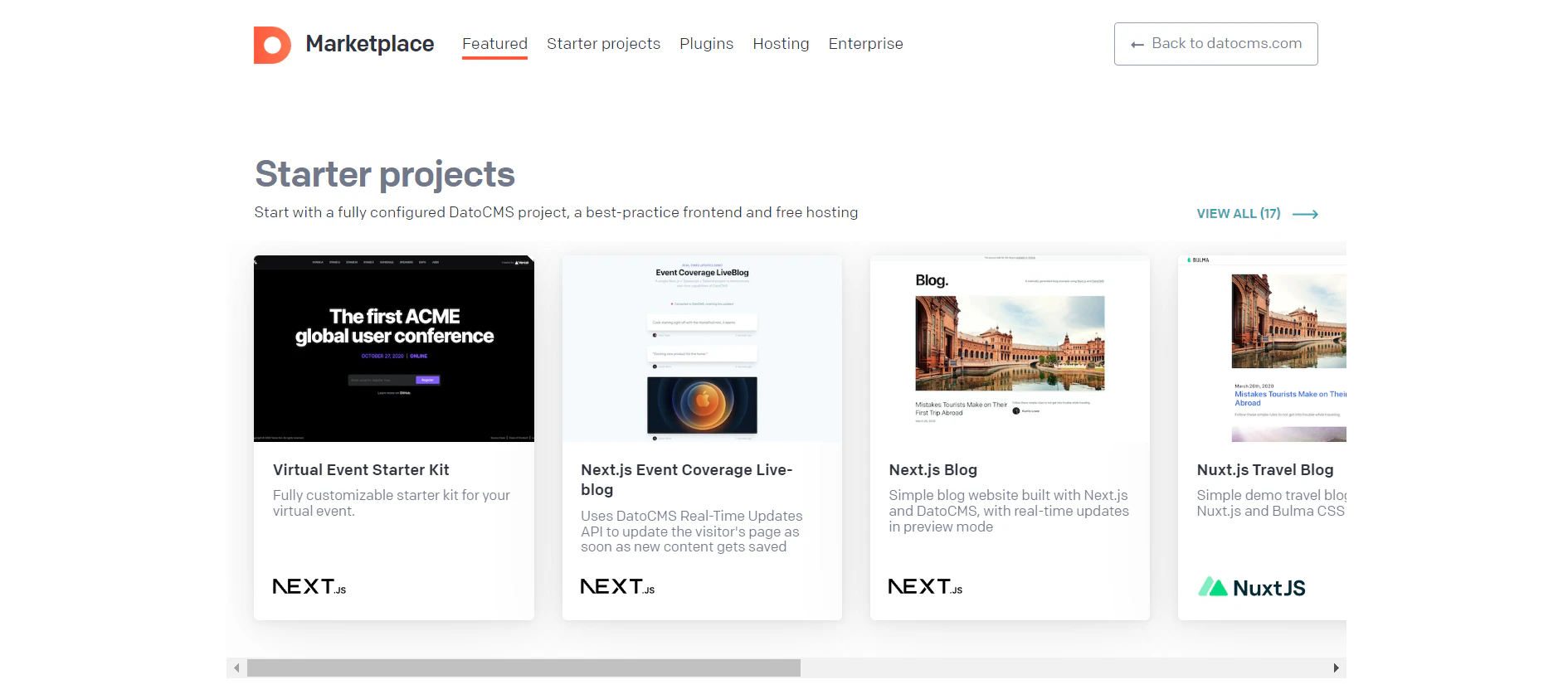Click Next.js logo on Event Coverage card
Image resolution: width=1568 pixels, height=699 pixels.
tap(617, 587)
